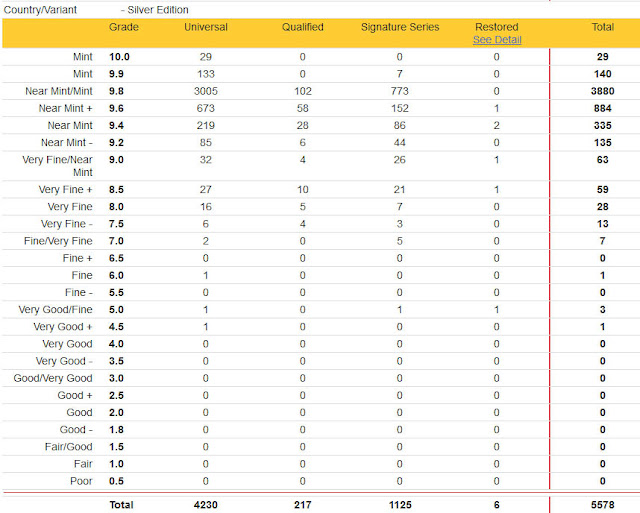Select Qualified grand total 217
Viewport: 640px width, 513px height.
(x=302, y=504)
